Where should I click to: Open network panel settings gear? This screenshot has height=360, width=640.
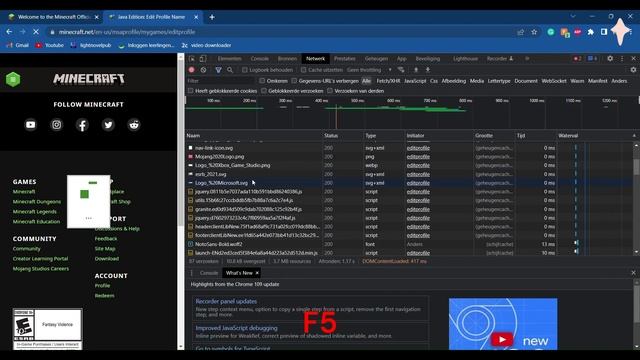(x=633, y=70)
